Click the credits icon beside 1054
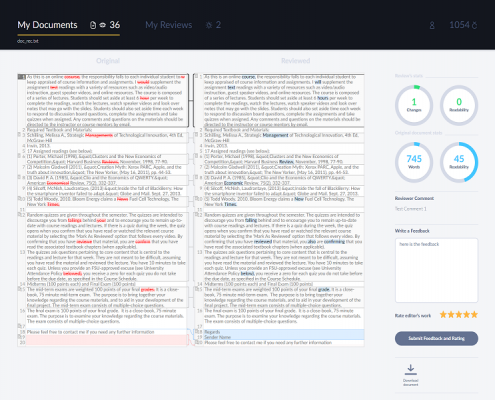Viewport: 495px width, 400px height. [x=474, y=26]
